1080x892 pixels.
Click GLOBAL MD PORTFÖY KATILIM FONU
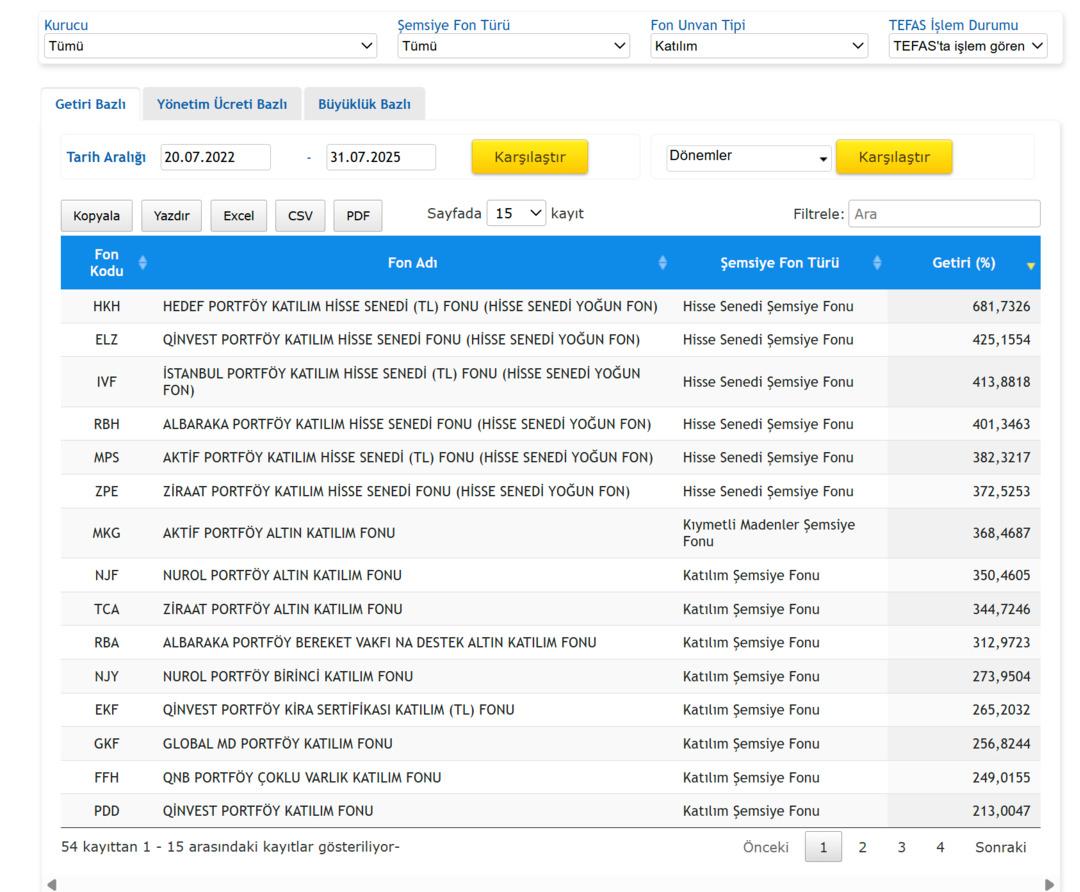(278, 744)
